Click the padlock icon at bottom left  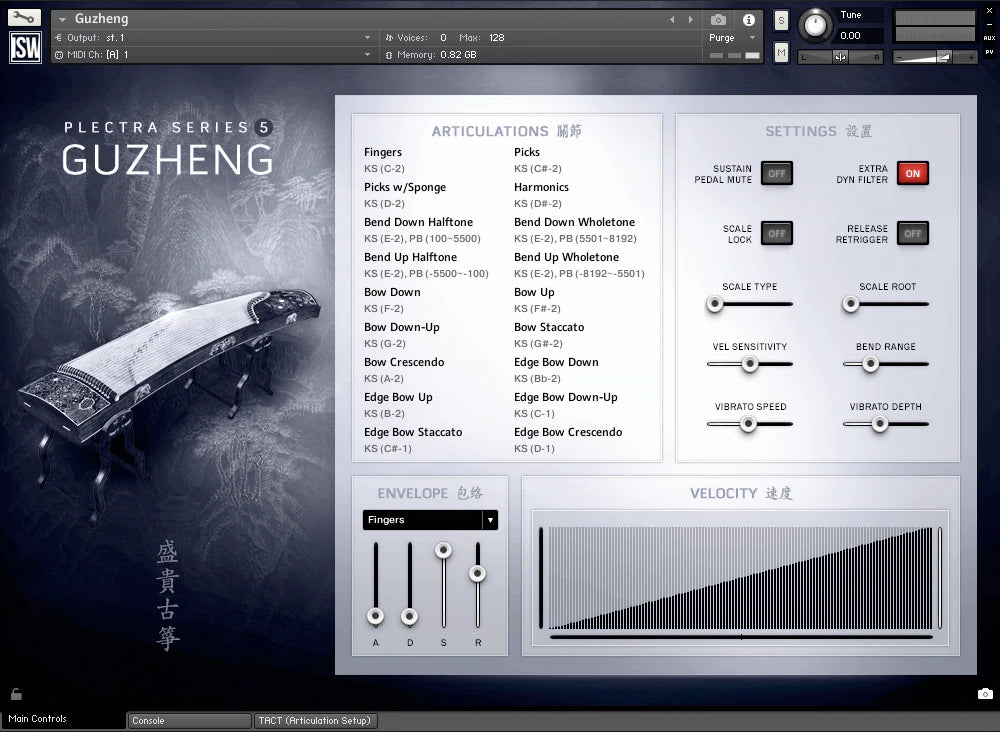[16, 694]
